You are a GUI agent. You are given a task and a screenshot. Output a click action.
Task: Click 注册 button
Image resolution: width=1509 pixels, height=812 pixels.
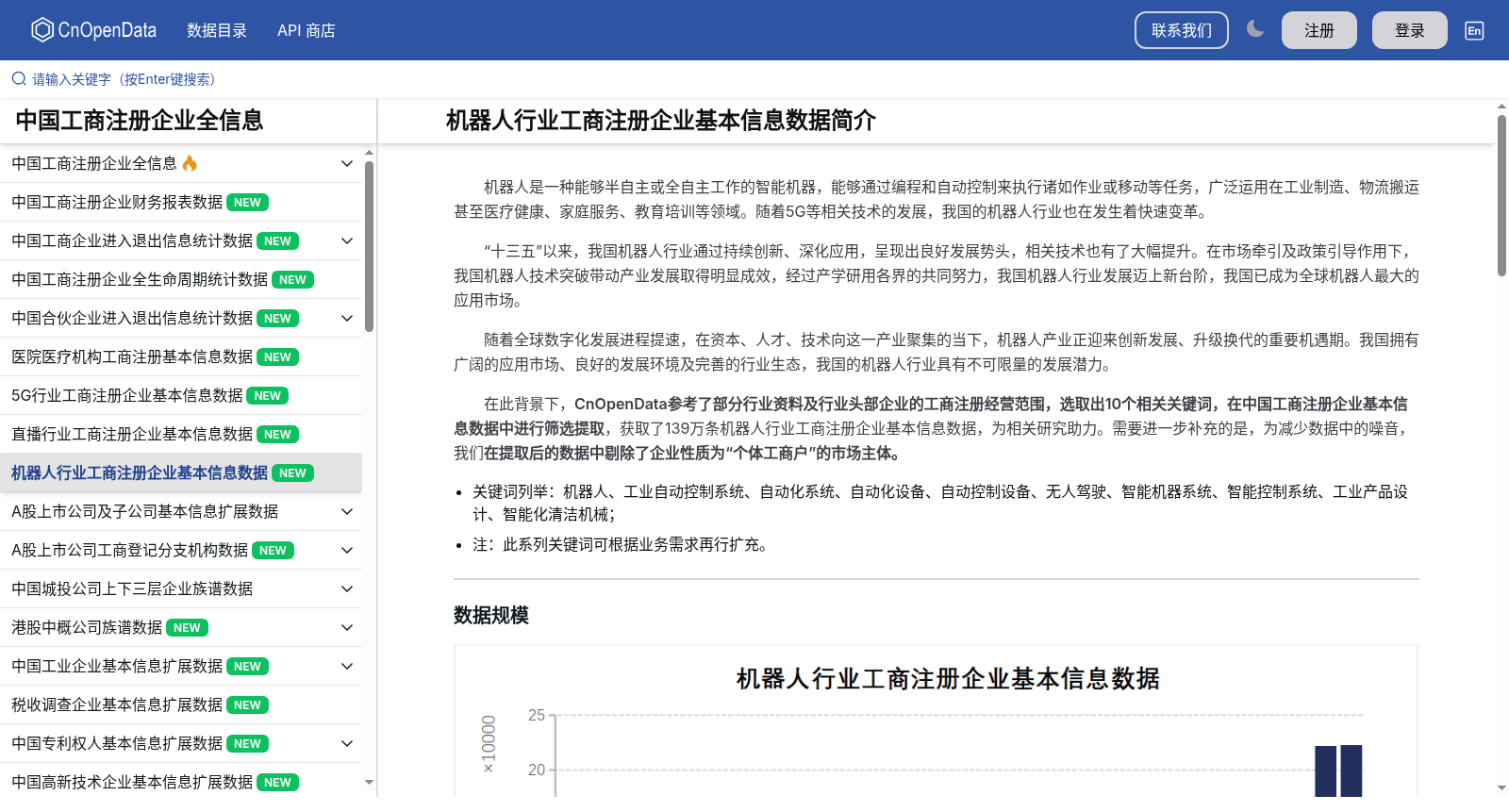[x=1319, y=30]
